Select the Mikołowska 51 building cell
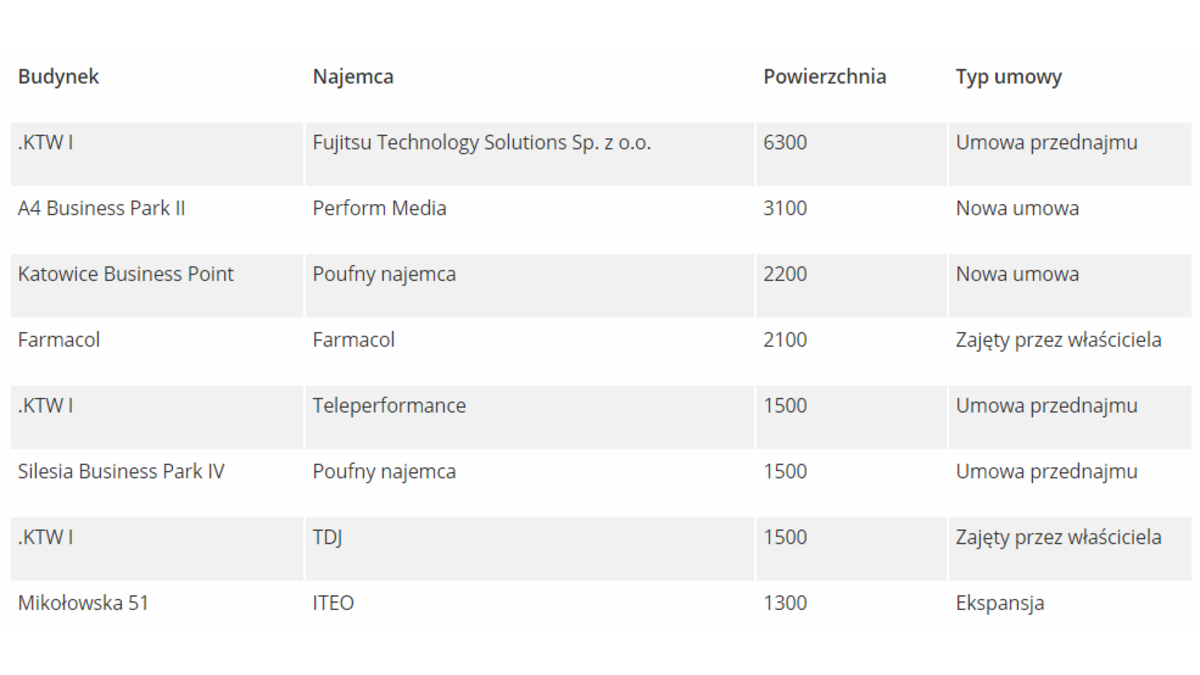Viewport: 1200px width, 675px height. click(83, 603)
